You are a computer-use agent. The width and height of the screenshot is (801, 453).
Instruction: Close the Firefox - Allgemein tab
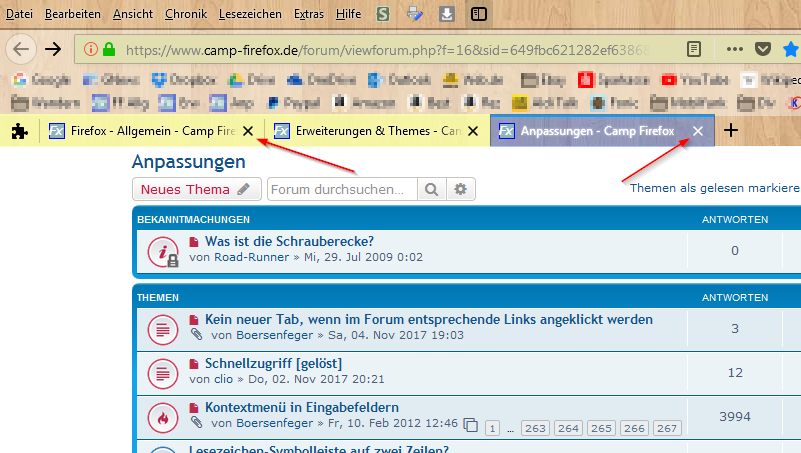tap(248, 131)
